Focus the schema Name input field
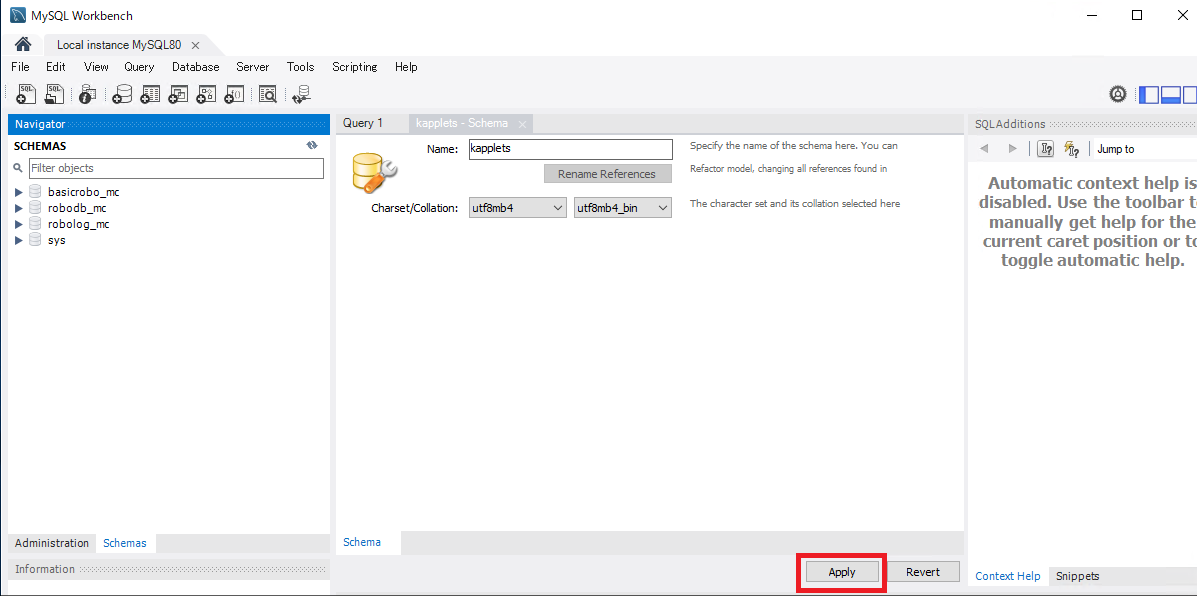 click(x=570, y=149)
